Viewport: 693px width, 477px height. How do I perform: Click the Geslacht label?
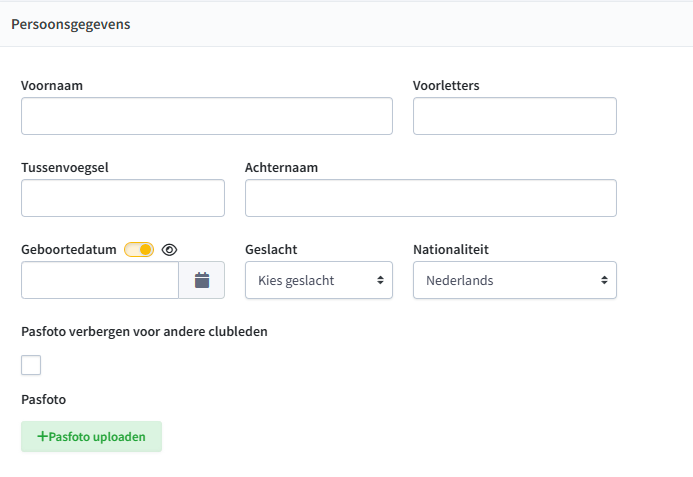tap(271, 250)
